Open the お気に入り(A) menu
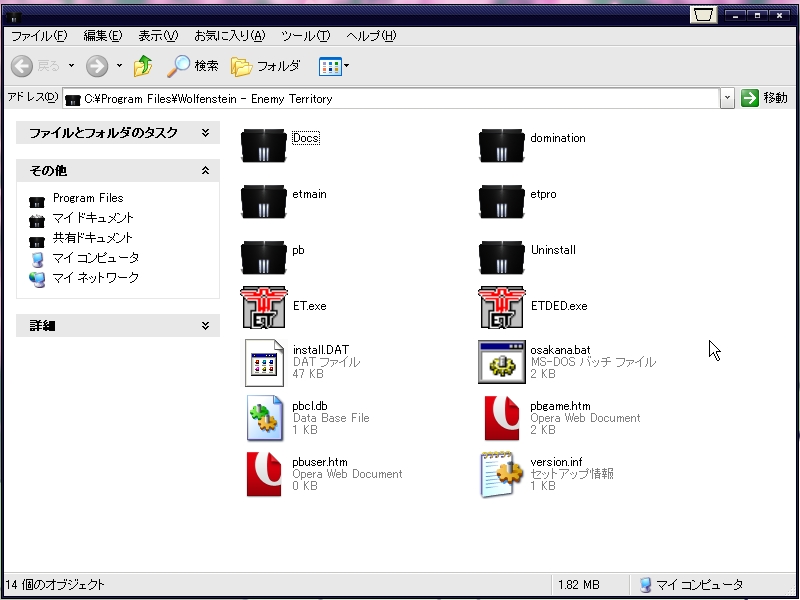 tap(230, 36)
